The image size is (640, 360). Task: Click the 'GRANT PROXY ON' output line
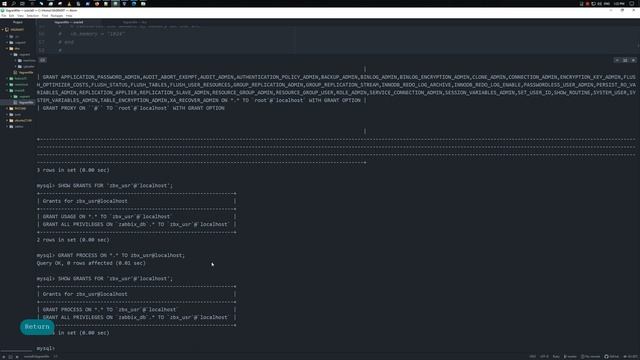click(131, 108)
